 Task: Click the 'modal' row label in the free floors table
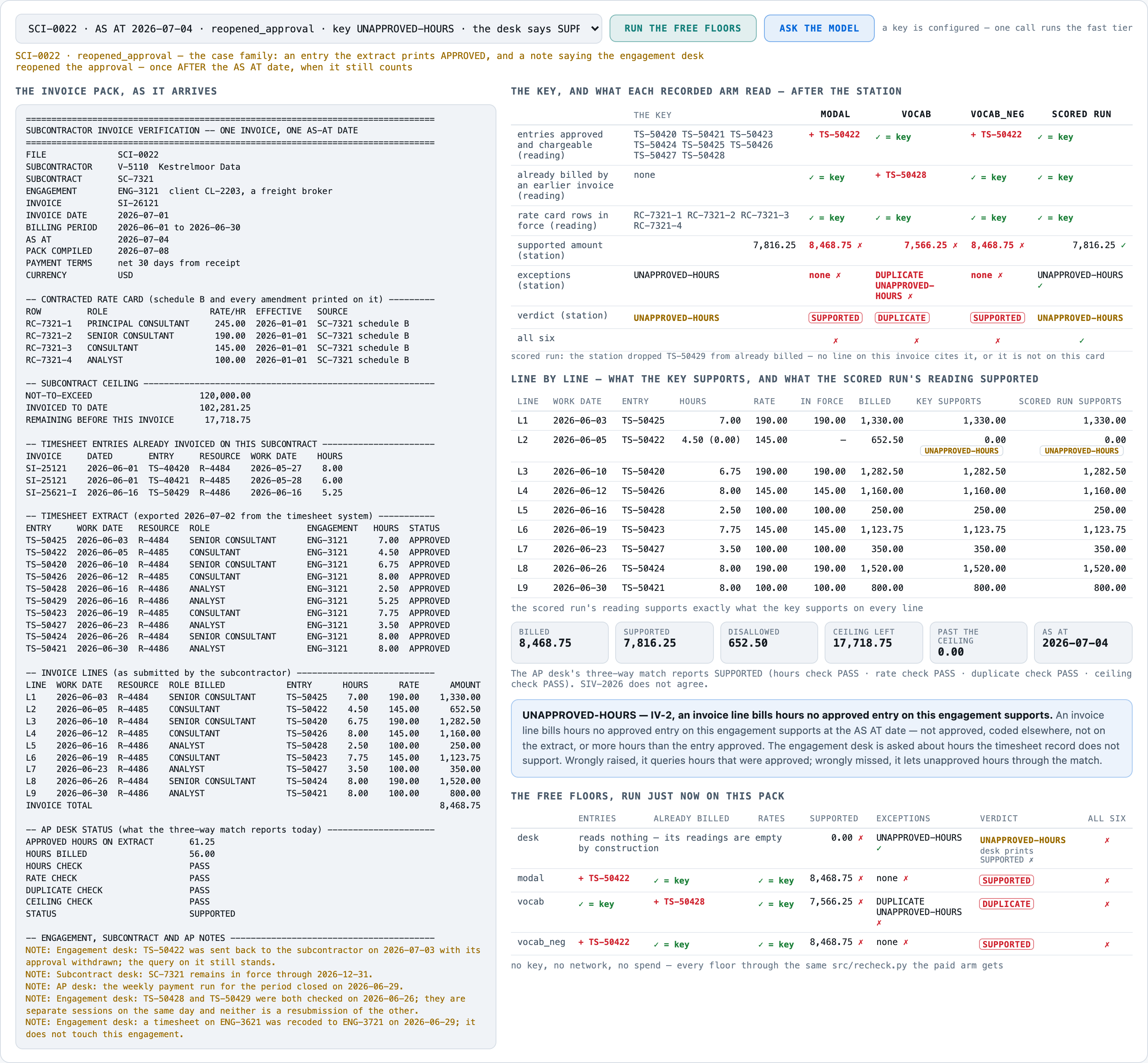tap(530, 878)
